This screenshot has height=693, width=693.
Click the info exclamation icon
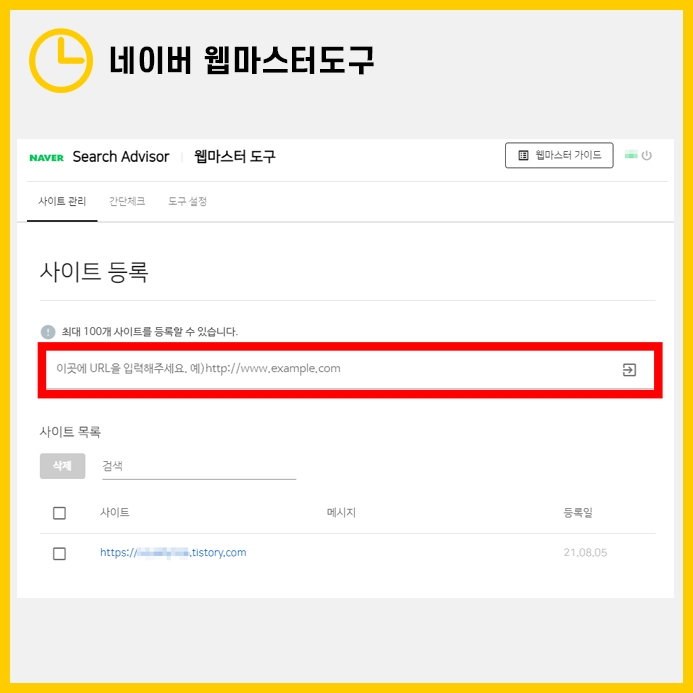tap(48, 331)
